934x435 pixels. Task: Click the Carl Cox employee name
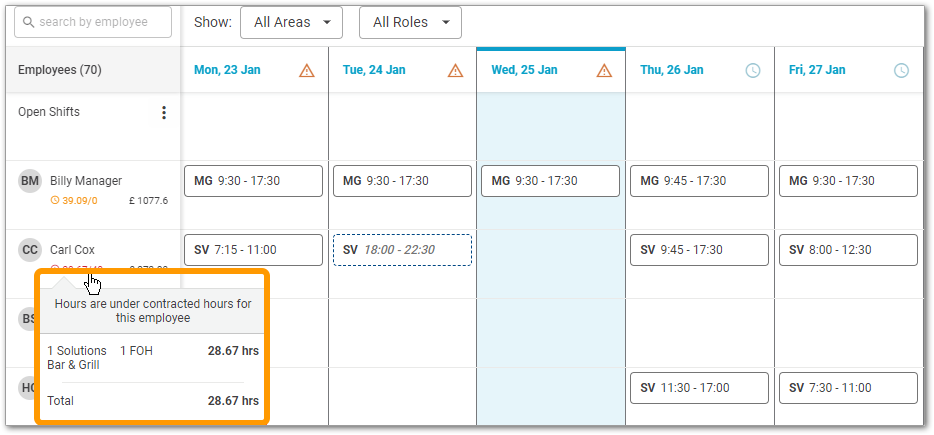[72, 250]
